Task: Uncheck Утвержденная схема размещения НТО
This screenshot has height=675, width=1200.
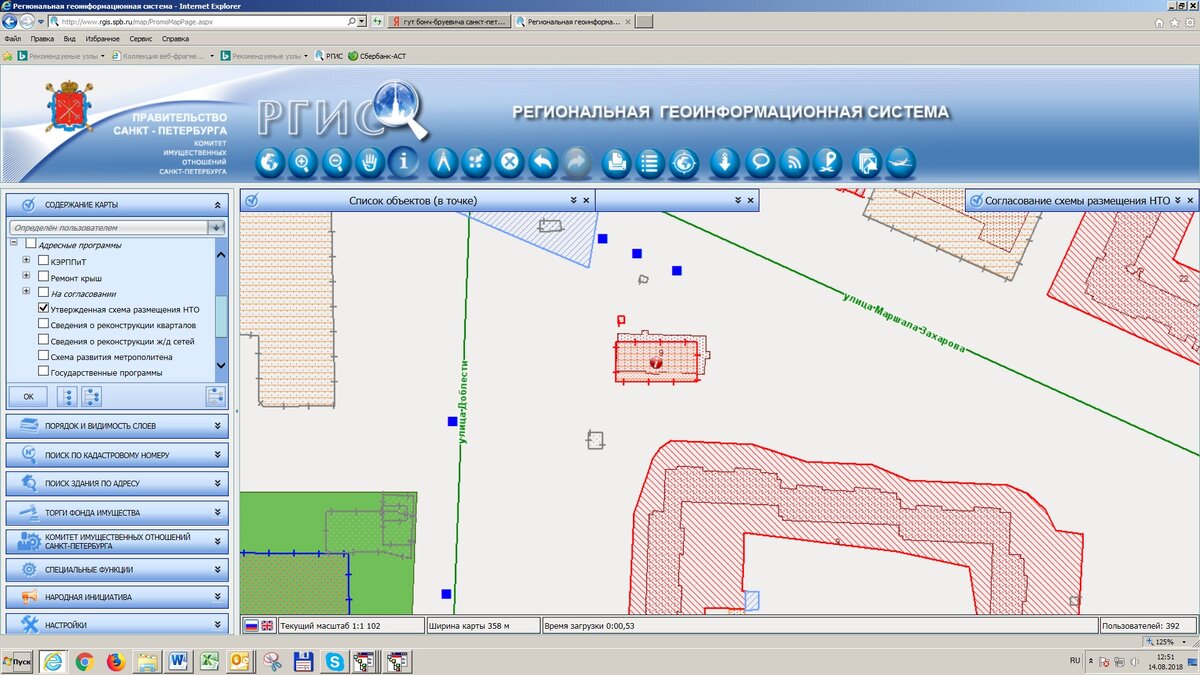Action: click(x=43, y=308)
